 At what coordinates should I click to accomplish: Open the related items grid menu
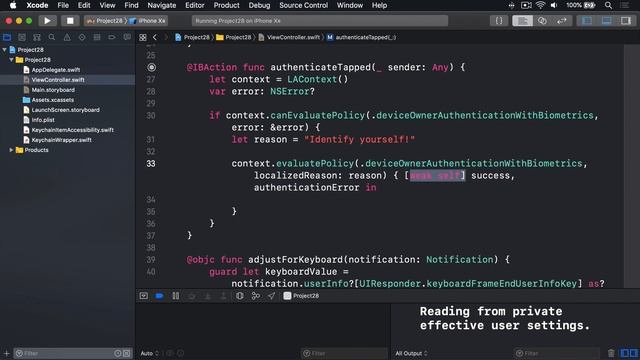[x=143, y=37]
